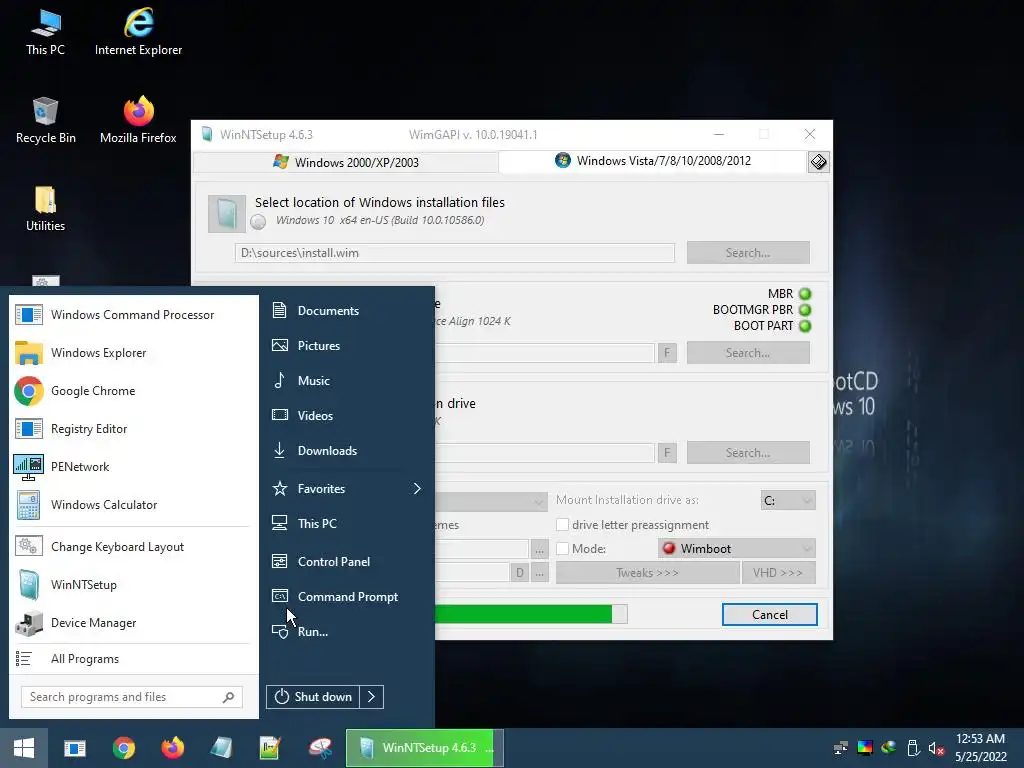Open the Wimboot mode dropdown
This screenshot has height=768, width=1024.
[737, 549]
